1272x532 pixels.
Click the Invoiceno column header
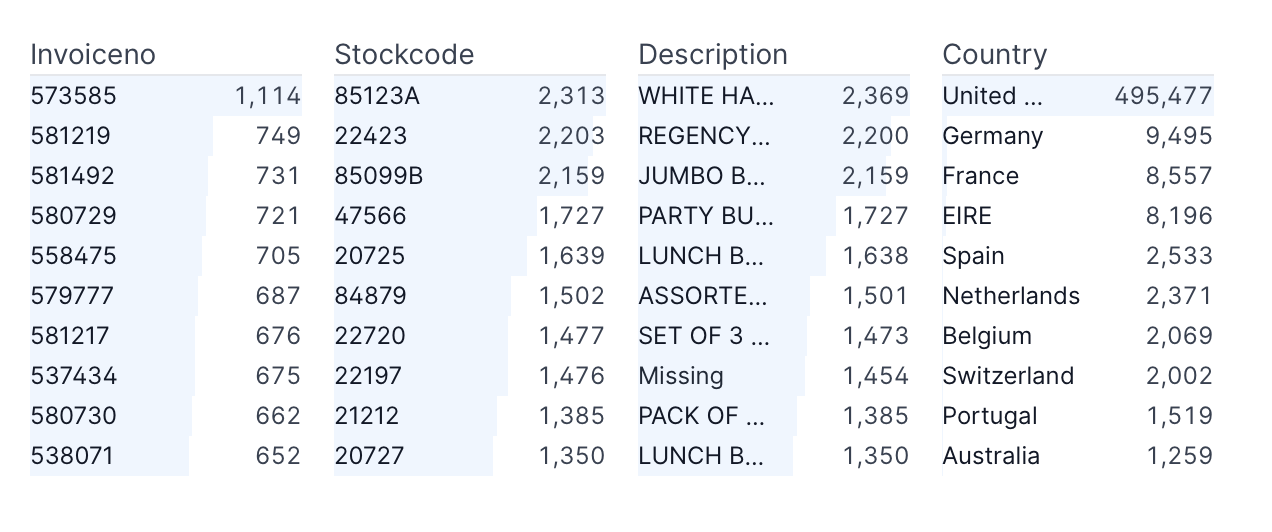click(93, 54)
